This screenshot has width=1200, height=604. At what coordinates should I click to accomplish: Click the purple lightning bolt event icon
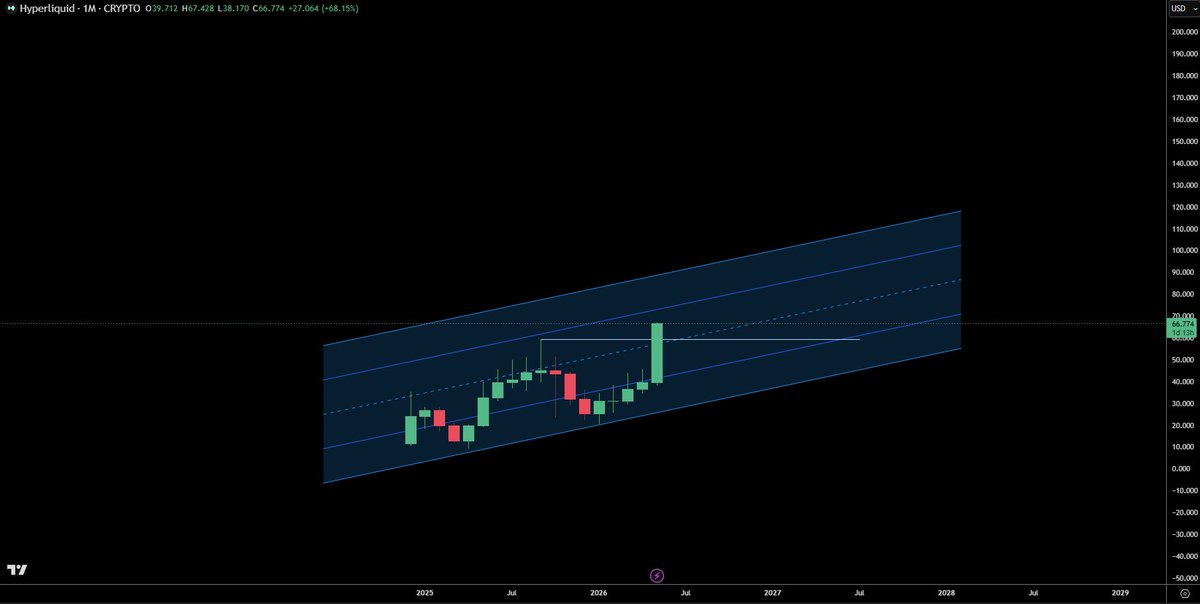click(657, 575)
